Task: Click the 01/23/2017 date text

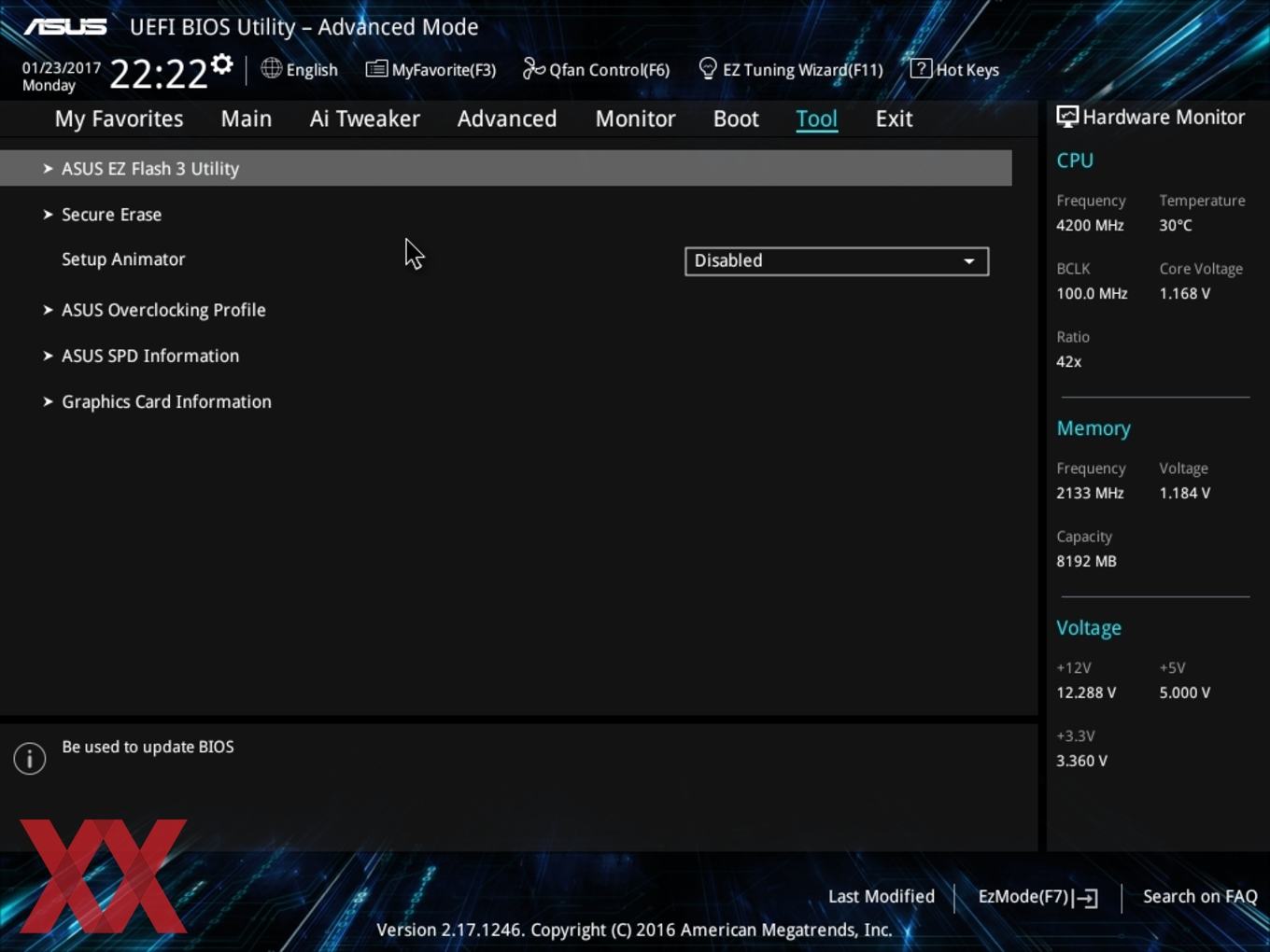Action: click(62, 68)
